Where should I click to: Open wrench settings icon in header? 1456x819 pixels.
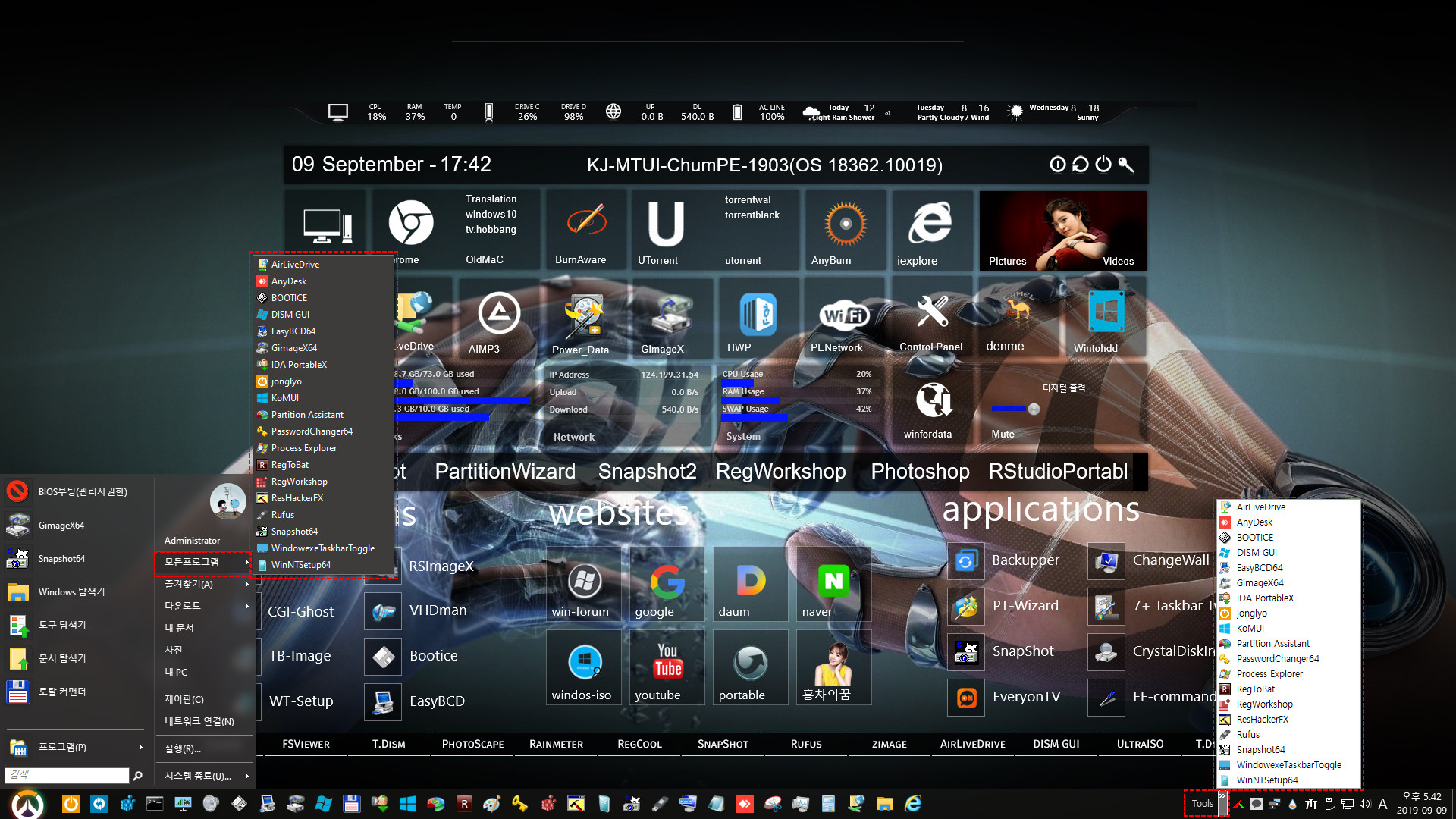pos(1126,165)
